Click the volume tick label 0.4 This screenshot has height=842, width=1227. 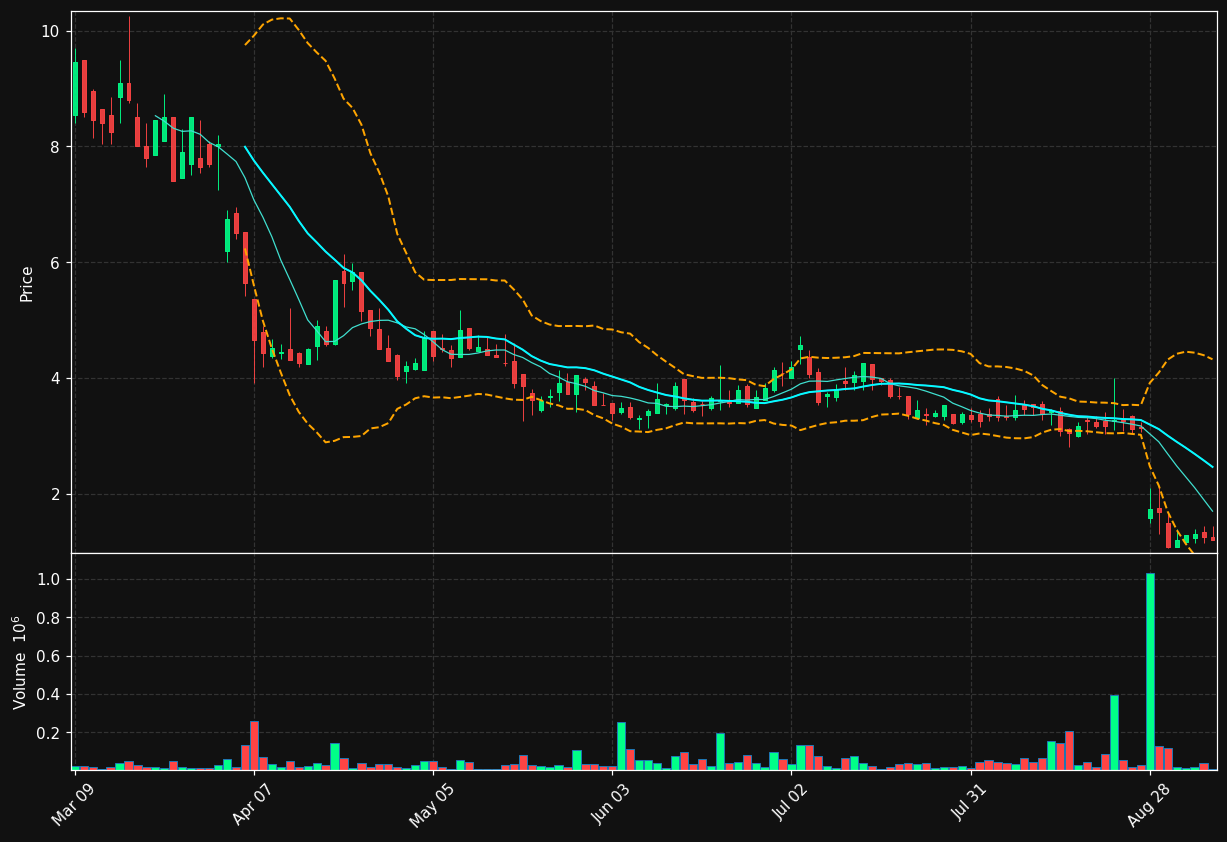pos(48,695)
